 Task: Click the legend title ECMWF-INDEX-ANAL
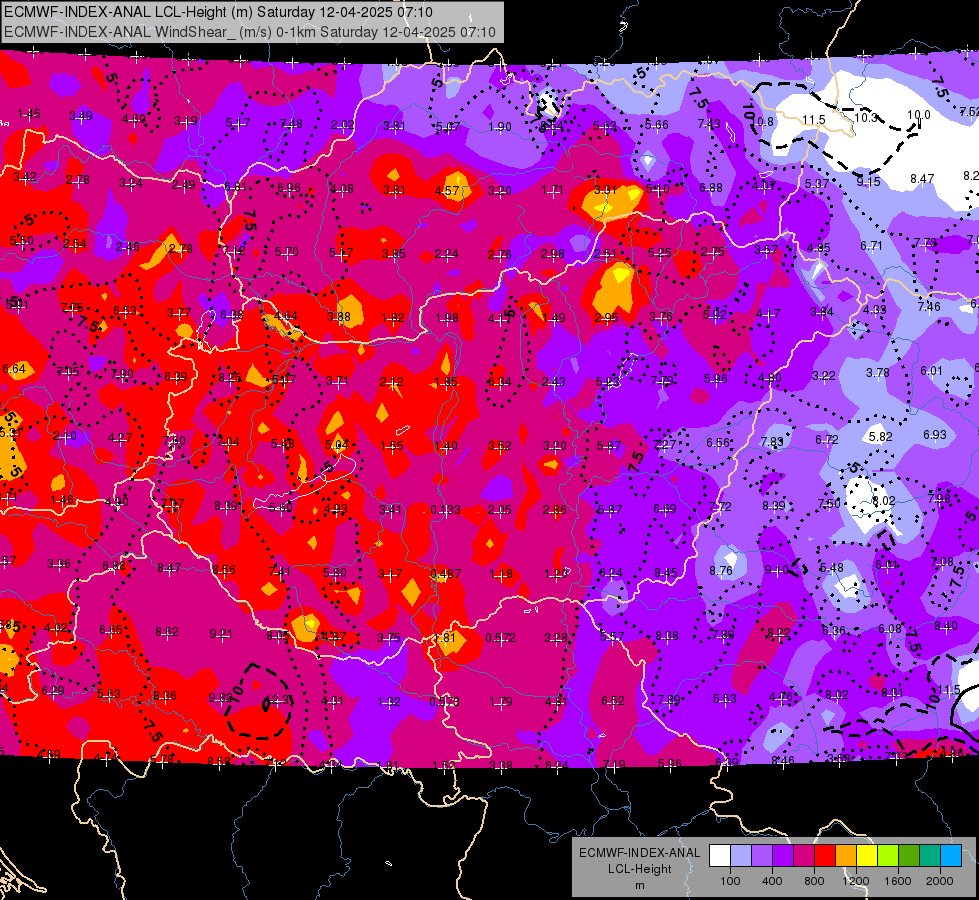[x=639, y=853]
